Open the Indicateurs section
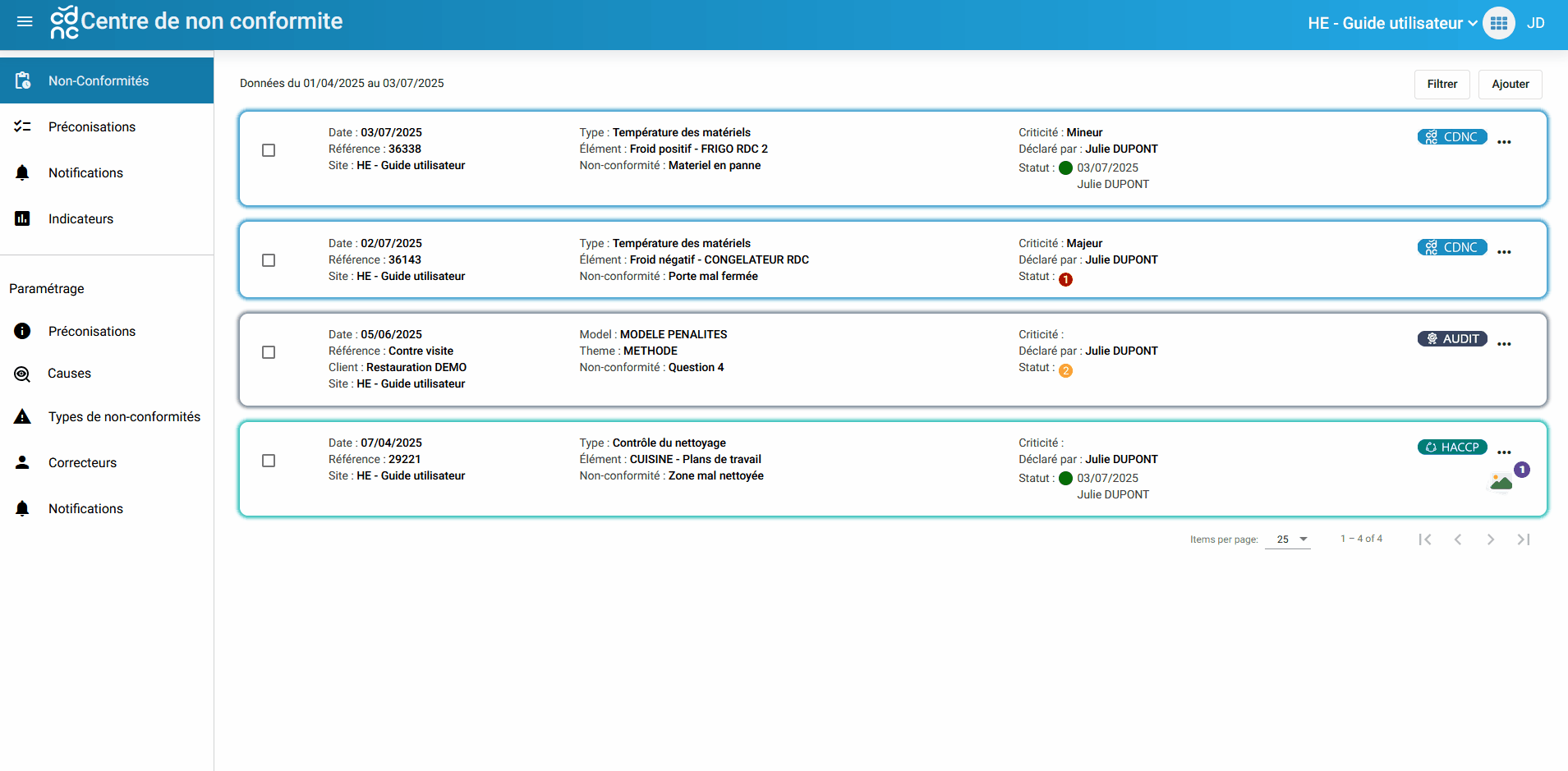 click(107, 218)
